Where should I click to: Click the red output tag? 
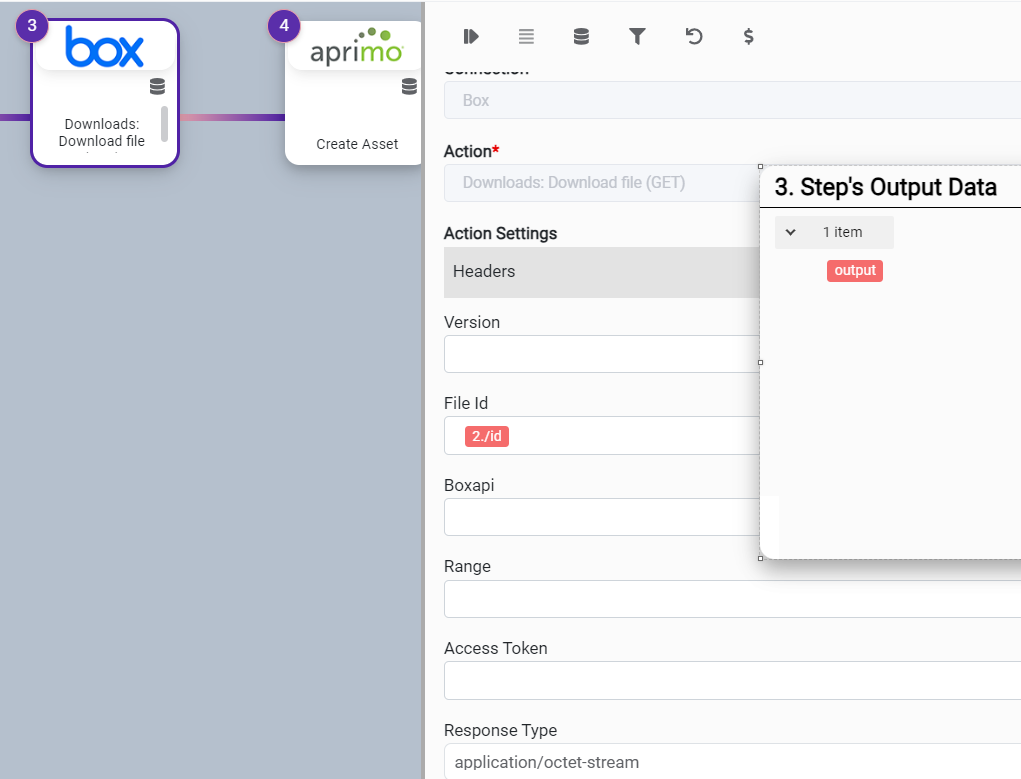tap(855, 271)
